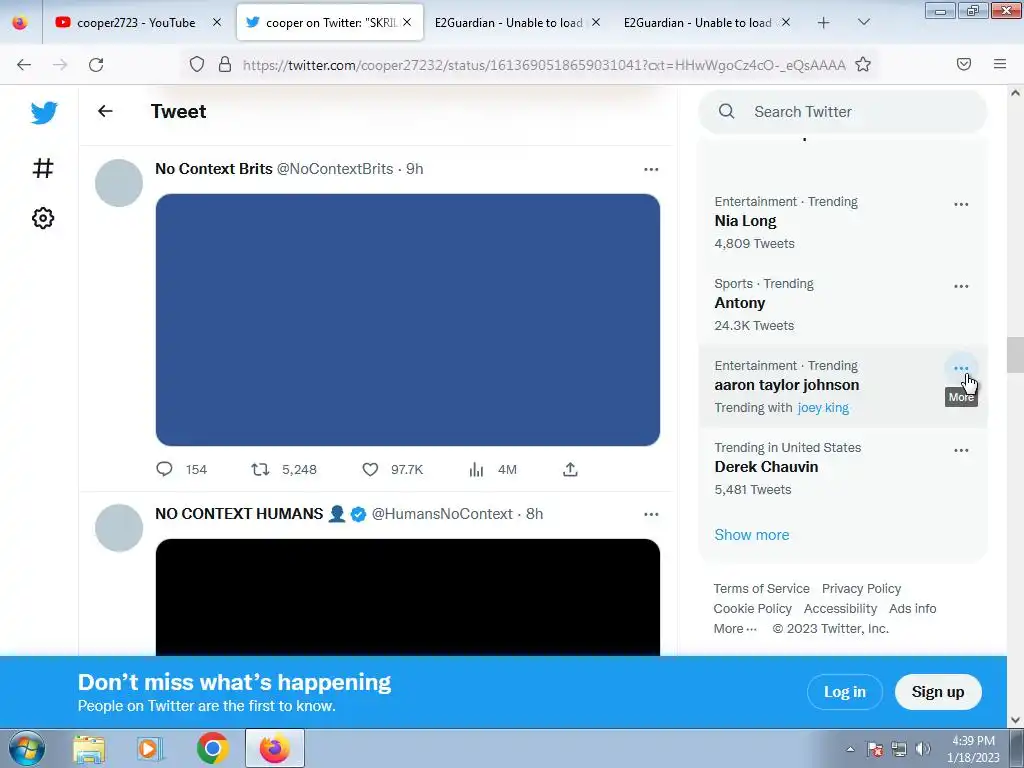This screenshot has height=768, width=1024.
Task: Open the taskbar clock
Action: pos(973,749)
